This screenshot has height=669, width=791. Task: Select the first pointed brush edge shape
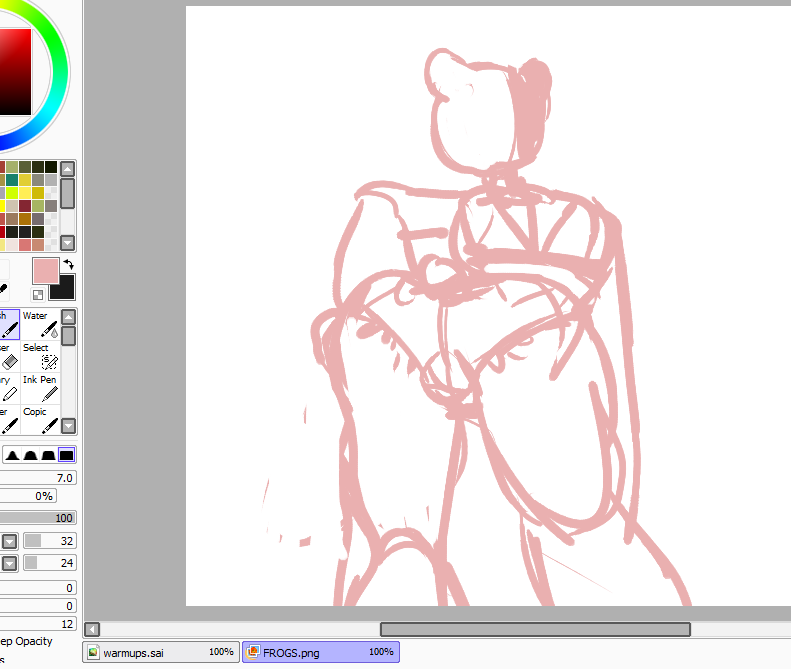click(x=13, y=455)
